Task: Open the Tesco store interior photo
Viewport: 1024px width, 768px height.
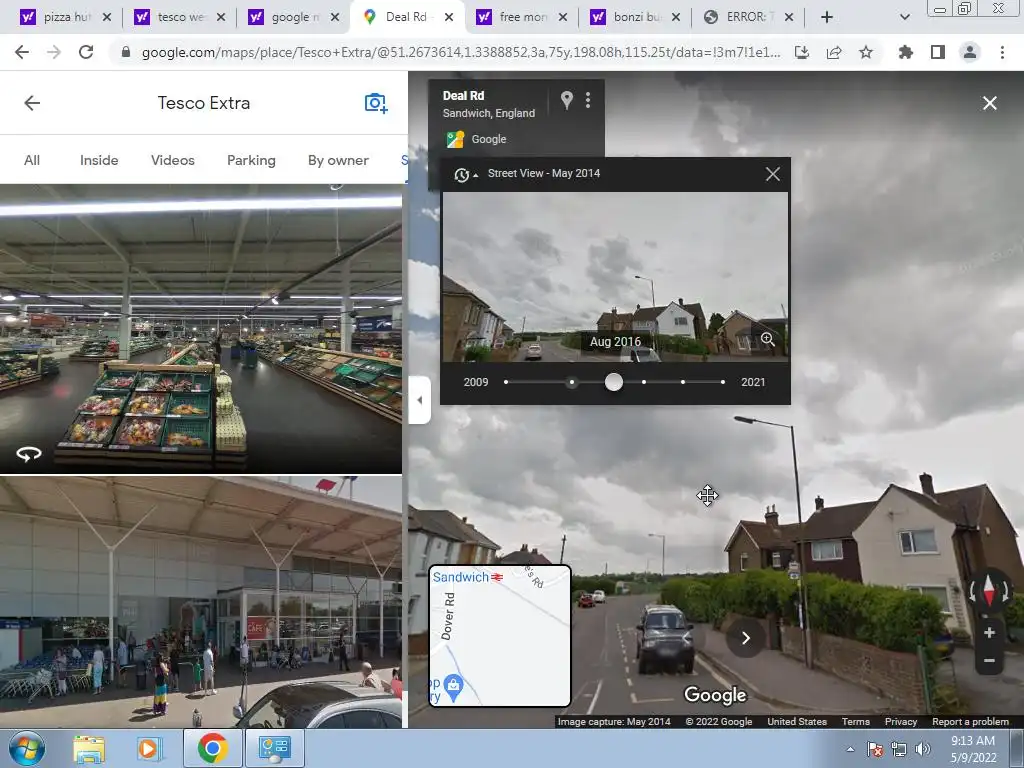Action: tap(201, 328)
